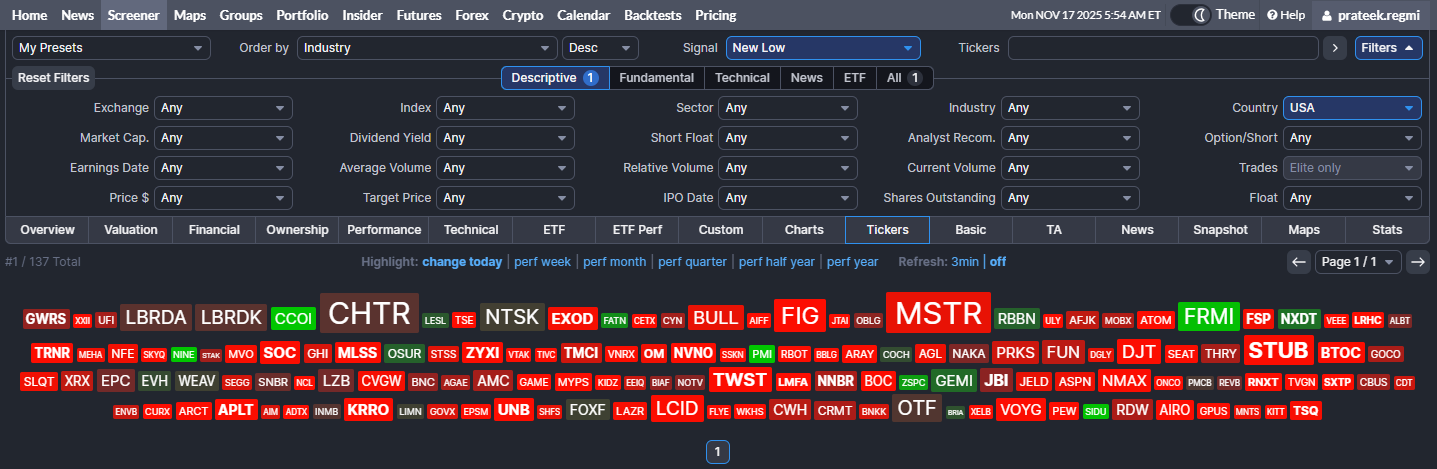Open My Presets dropdown
The width and height of the screenshot is (1437, 469).
tap(111, 48)
